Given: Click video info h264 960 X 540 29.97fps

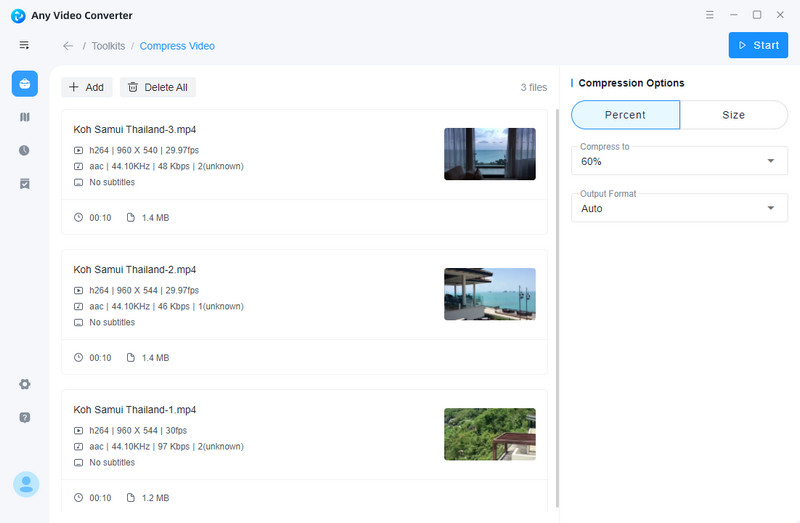Looking at the screenshot, I should tap(136, 151).
